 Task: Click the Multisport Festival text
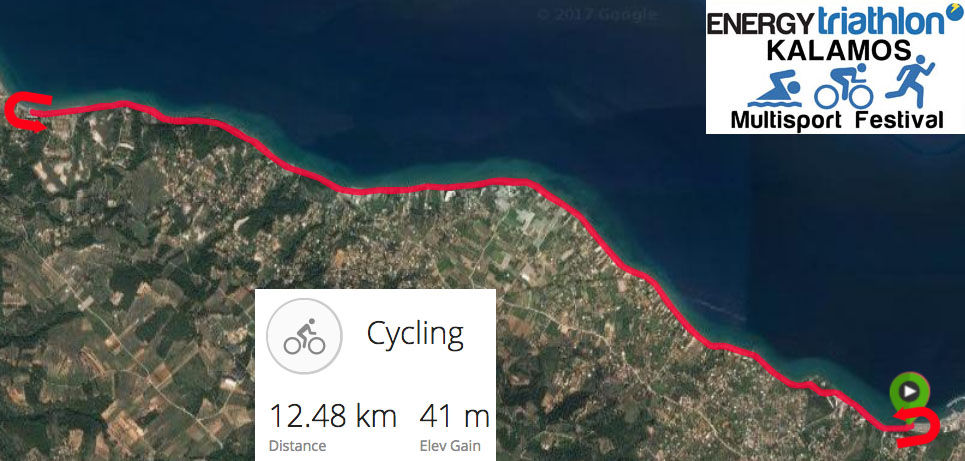[x=836, y=119]
